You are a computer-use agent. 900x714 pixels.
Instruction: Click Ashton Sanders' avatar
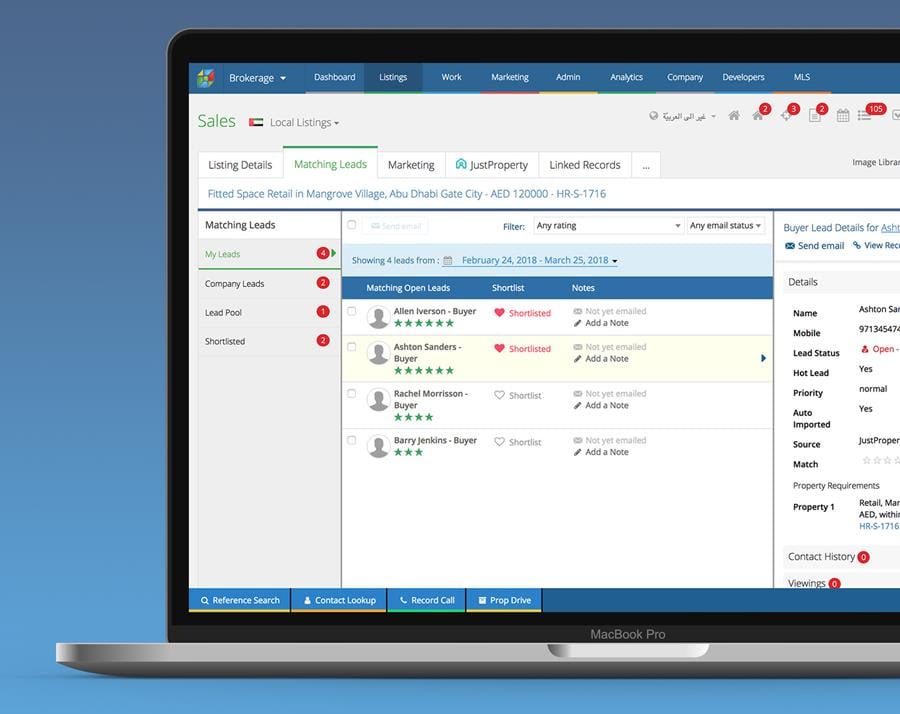tap(378, 352)
